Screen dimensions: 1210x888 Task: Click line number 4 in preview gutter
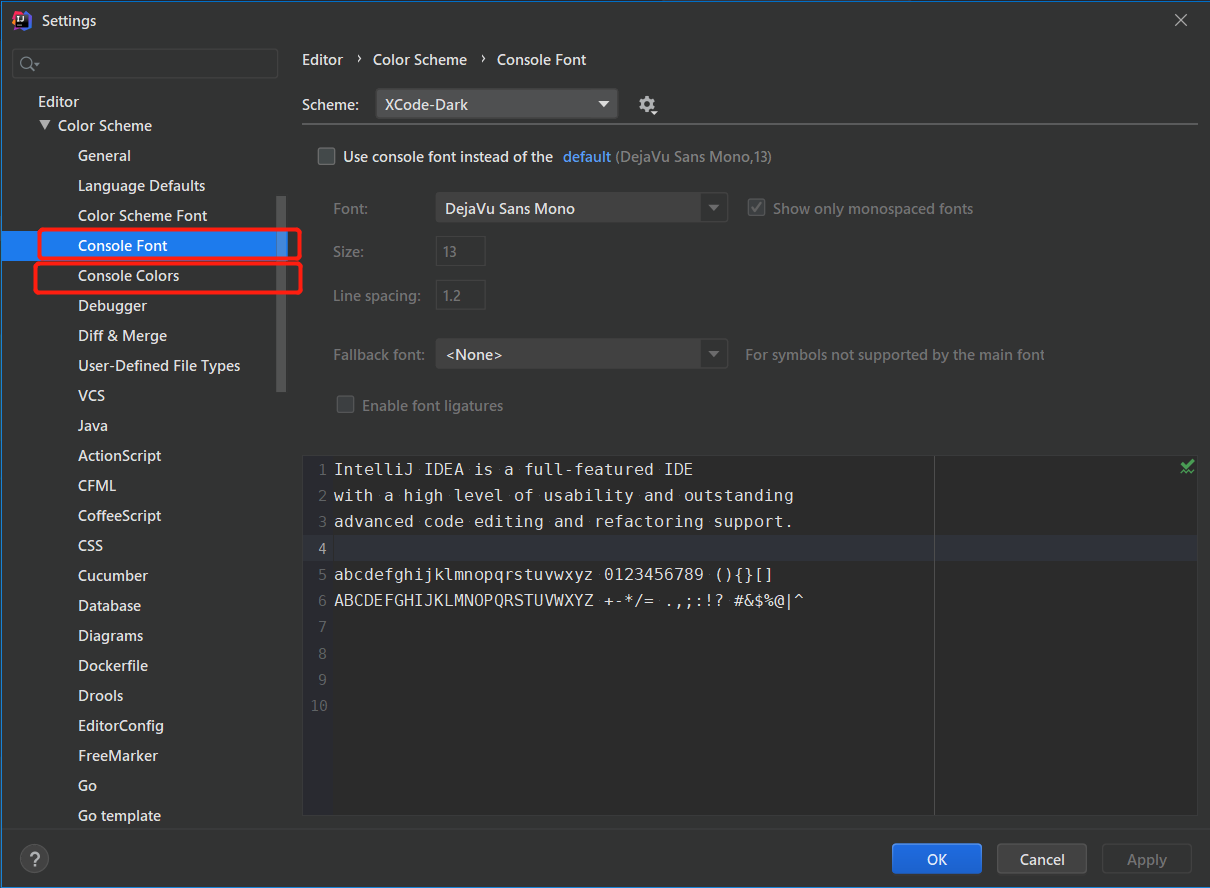pyautogui.click(x=322, y=549)
